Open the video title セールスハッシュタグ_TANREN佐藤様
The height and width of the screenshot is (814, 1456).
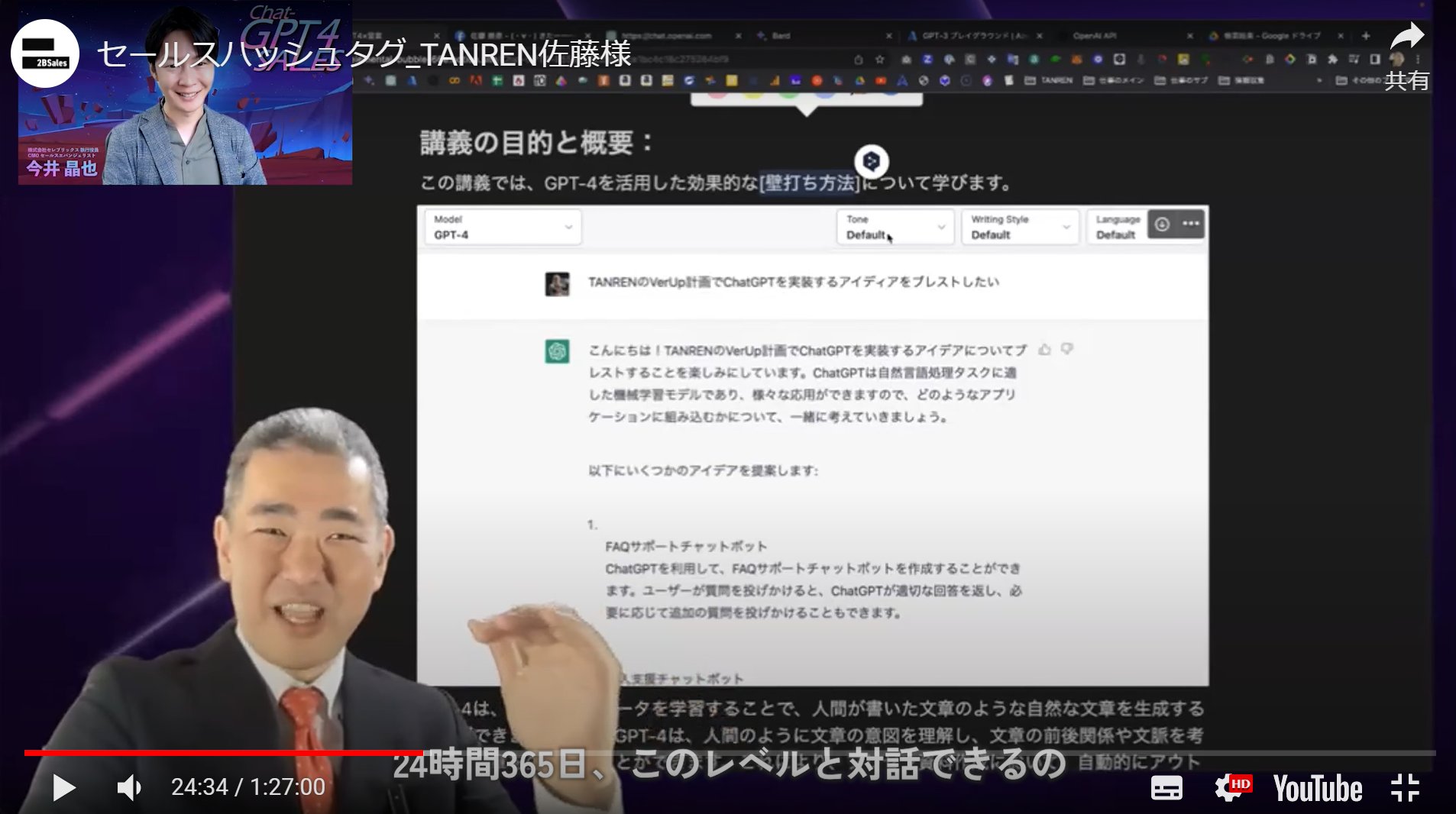[x=364, y=54]
